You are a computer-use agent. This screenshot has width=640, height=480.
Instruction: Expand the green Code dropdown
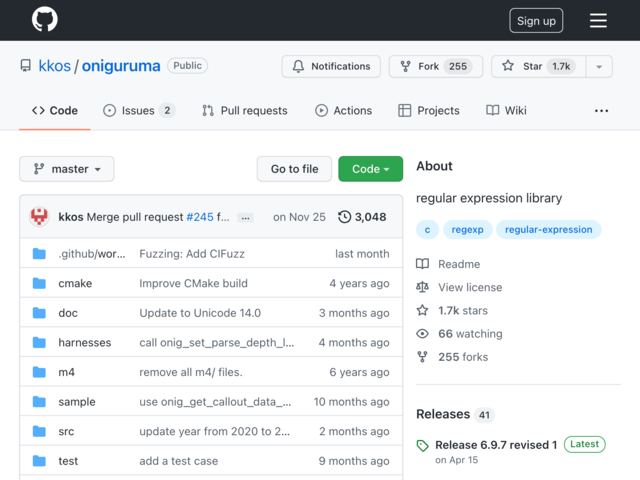371,169
